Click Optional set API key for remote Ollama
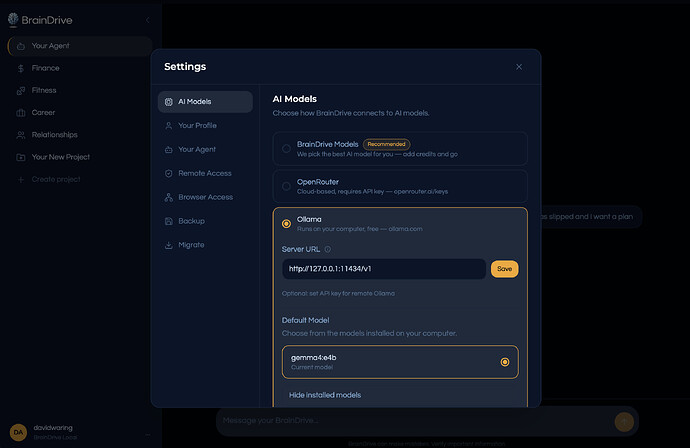 click(x=338, y=294)
